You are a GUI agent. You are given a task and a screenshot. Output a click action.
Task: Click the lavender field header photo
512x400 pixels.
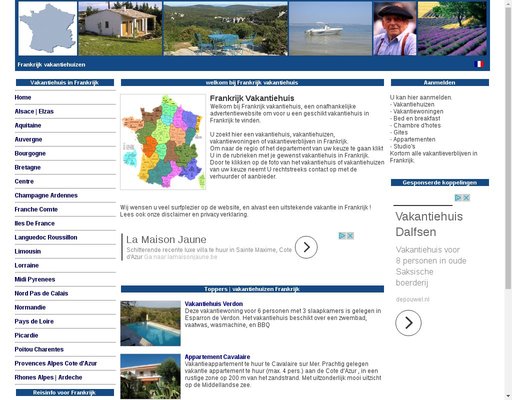452,29
